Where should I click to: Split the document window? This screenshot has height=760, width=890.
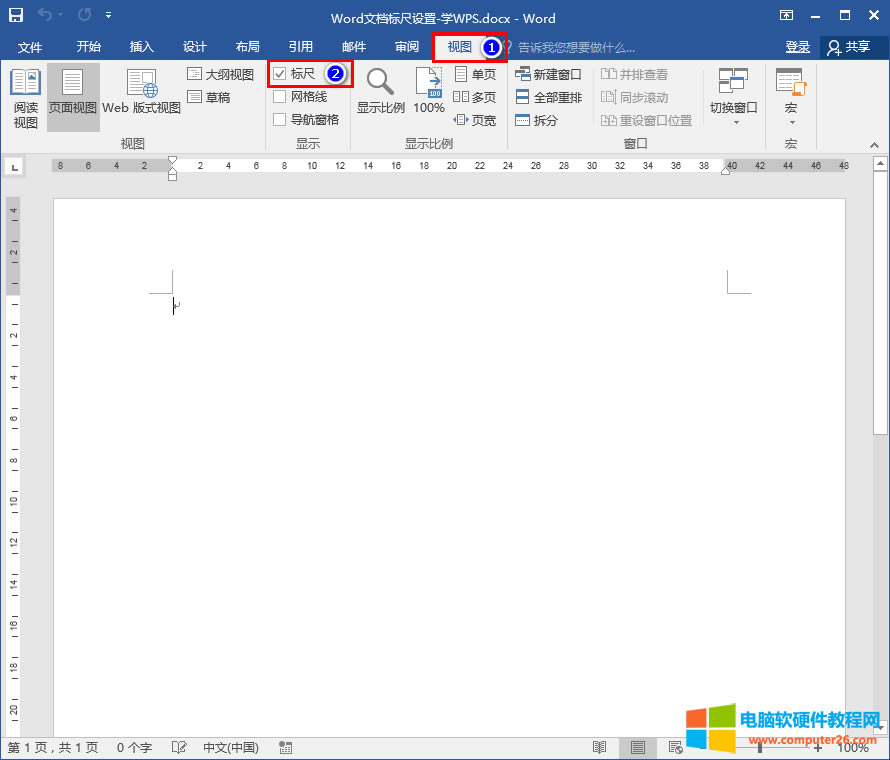[537, 120]
